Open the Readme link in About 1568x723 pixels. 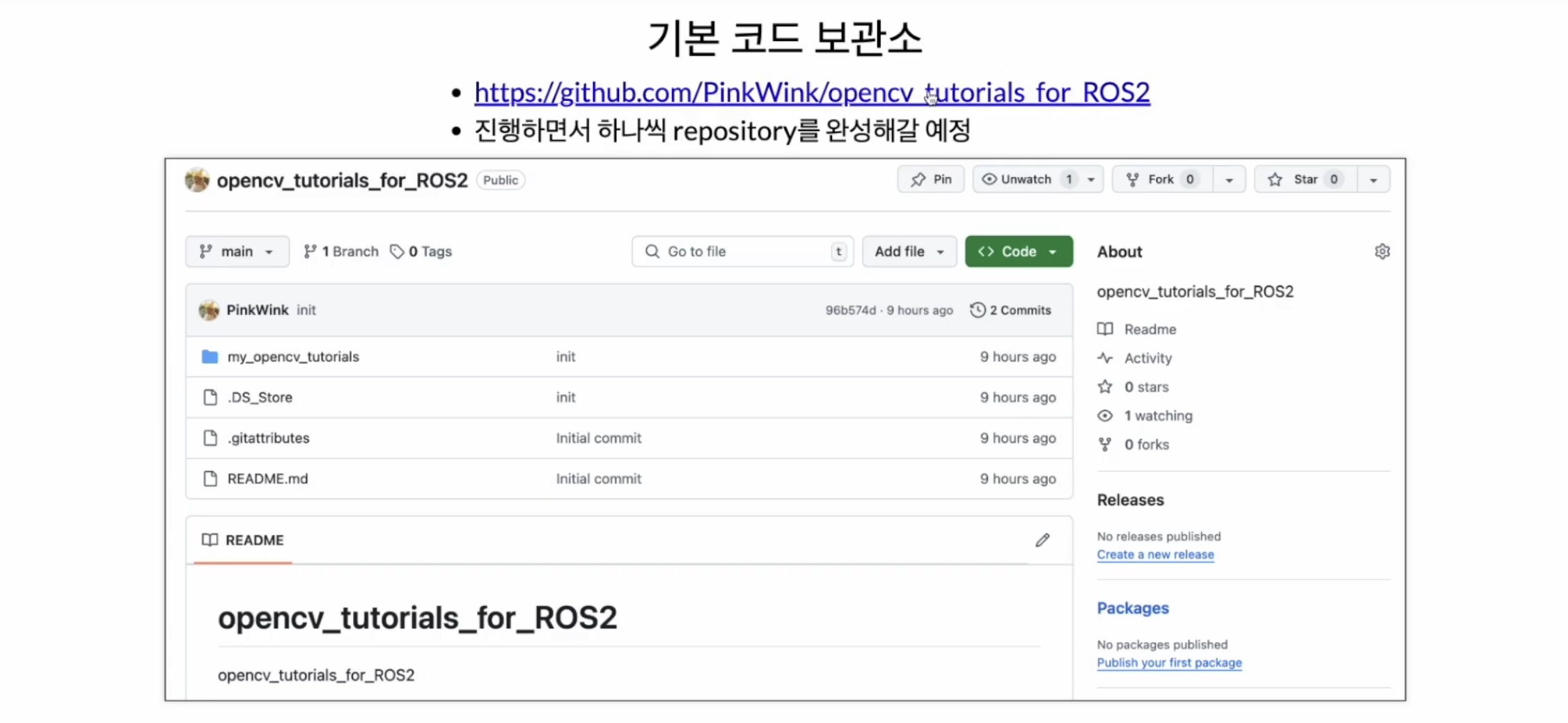click(x=1150, y=329)
